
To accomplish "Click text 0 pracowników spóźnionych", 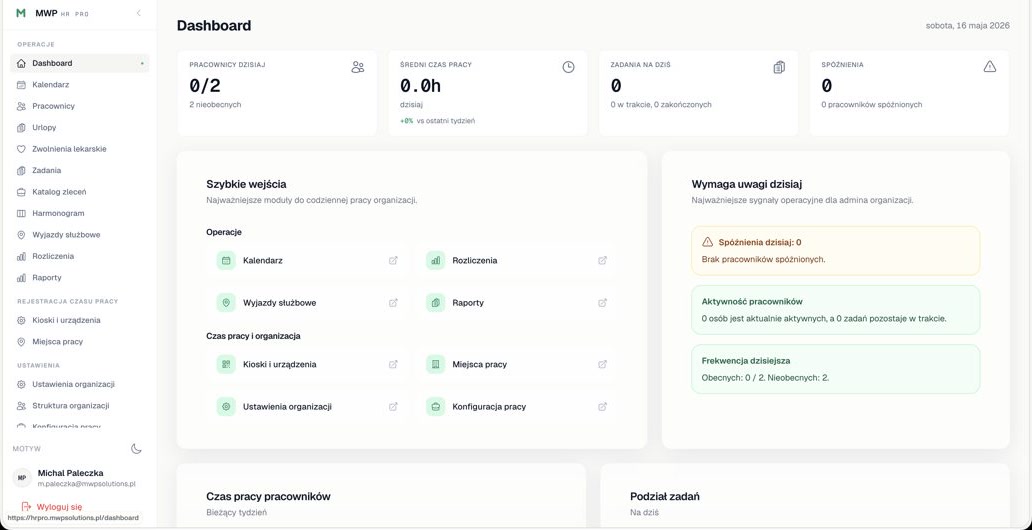I will coord(871,105).
